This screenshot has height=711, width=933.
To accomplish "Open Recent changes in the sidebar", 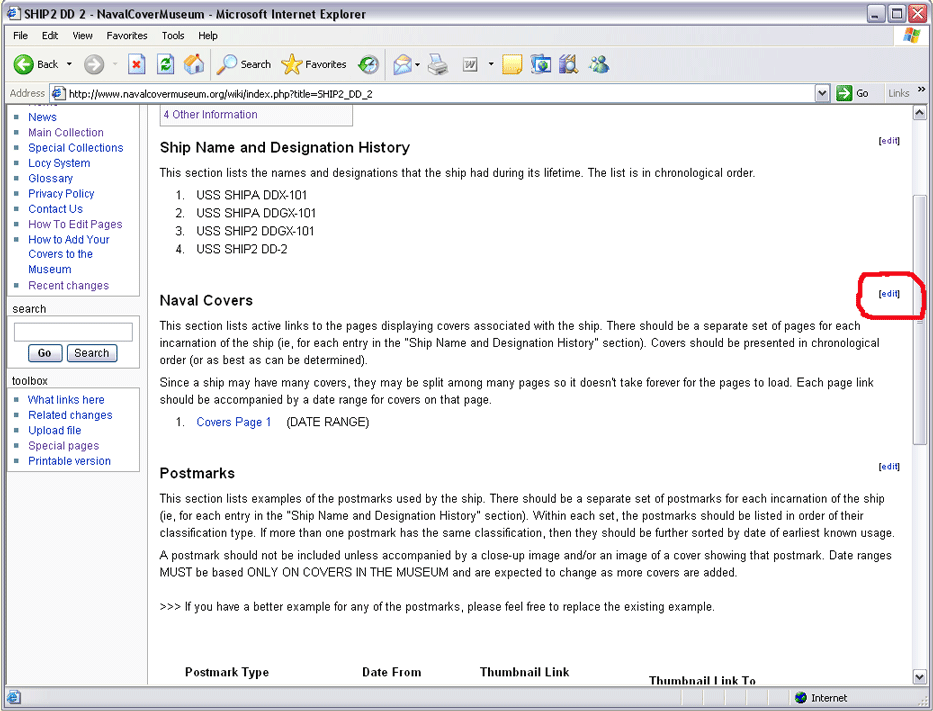I will (68, 286).
